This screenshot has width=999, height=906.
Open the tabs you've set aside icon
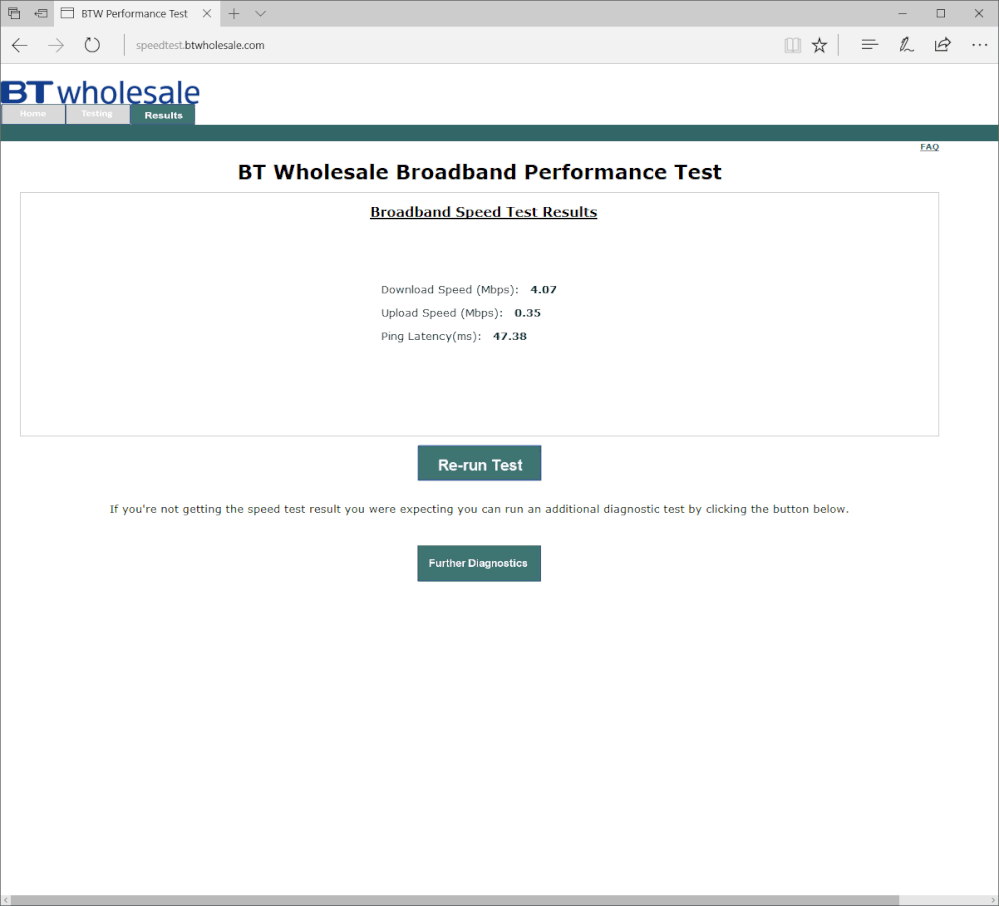pyautogui.click(x=14, y=13)
